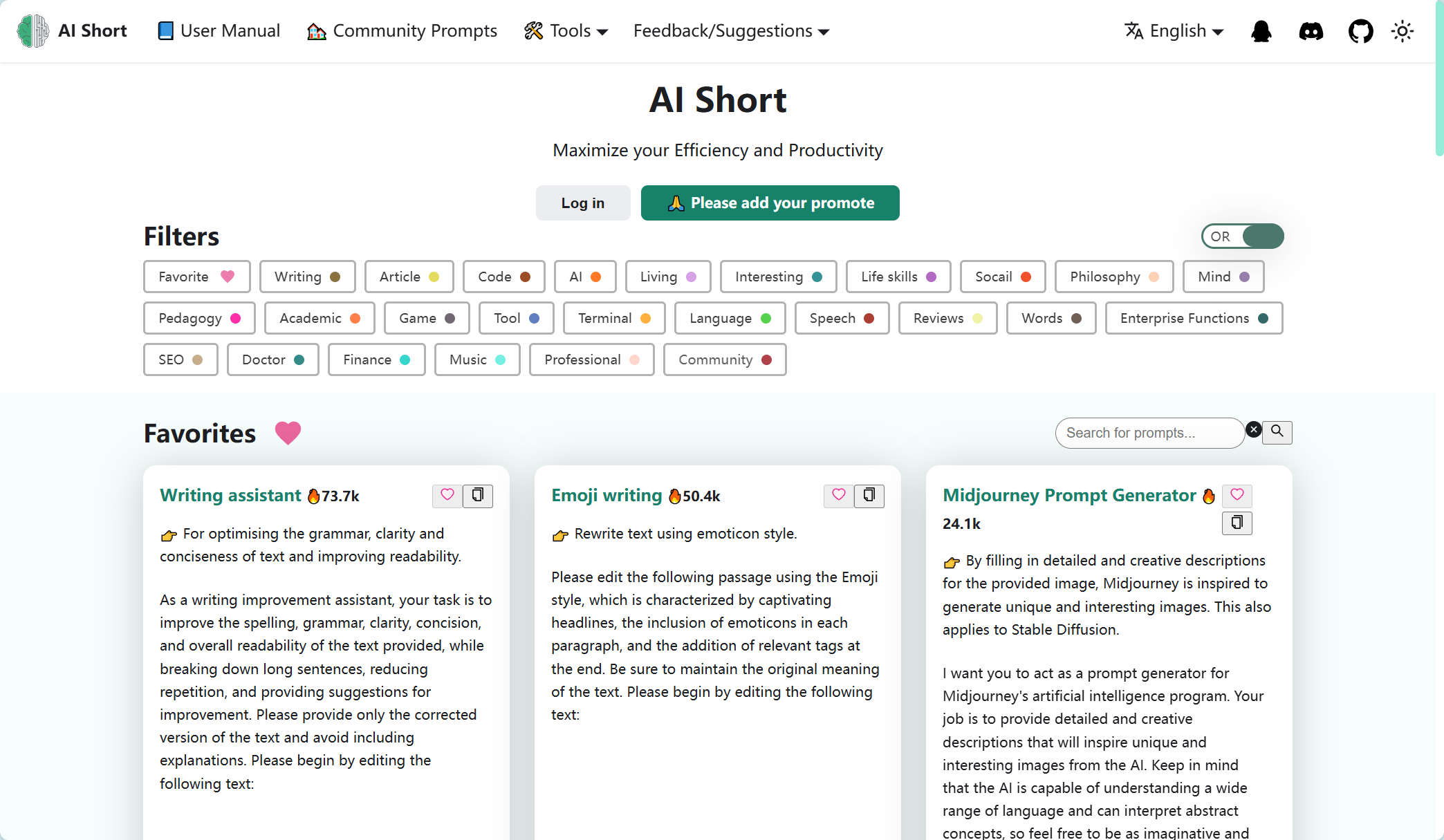Favorite the Writing assistant prompt with the heart icon
Image resolution: width=1444 pixels, height=840 pixels.
[x=447, y=495]
